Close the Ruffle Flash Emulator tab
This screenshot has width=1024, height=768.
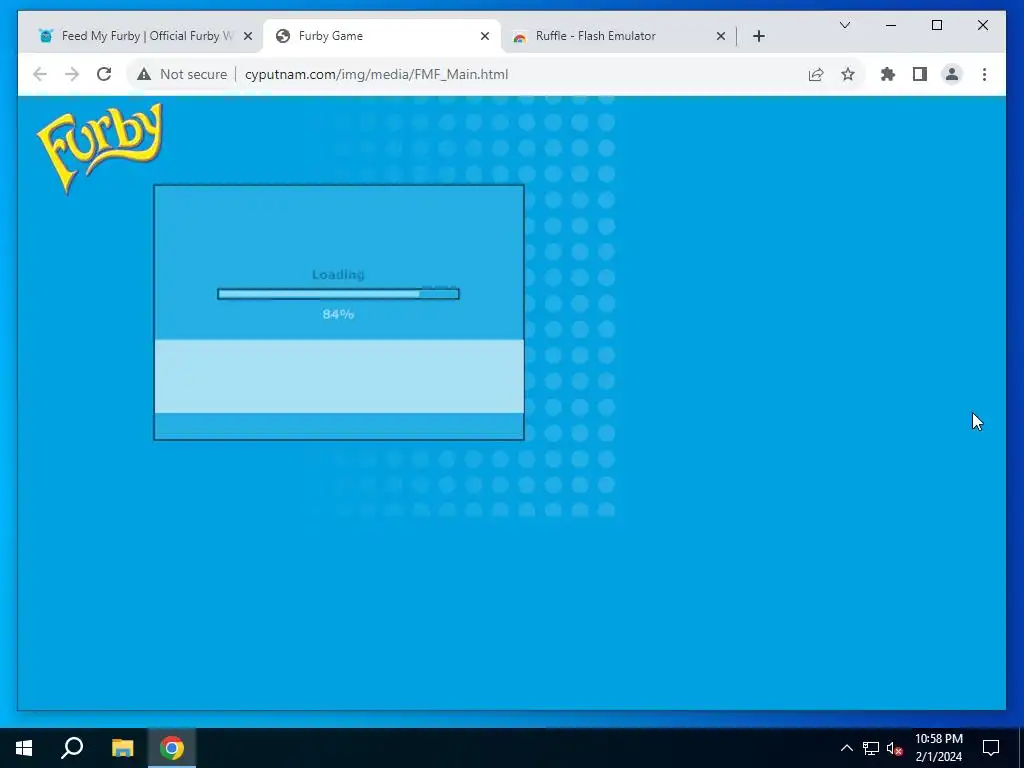[721, 37]
